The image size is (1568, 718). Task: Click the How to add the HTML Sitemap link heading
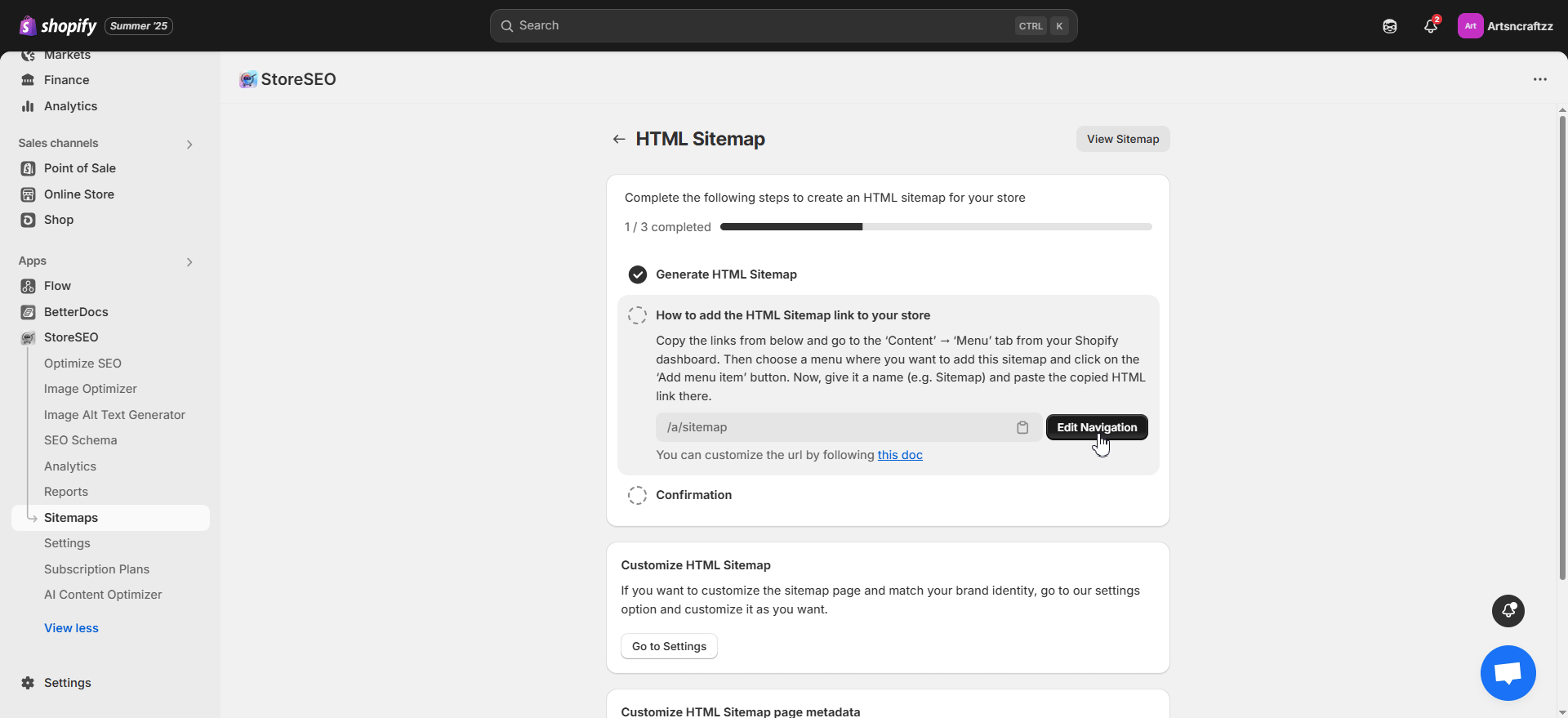[793, 315]
